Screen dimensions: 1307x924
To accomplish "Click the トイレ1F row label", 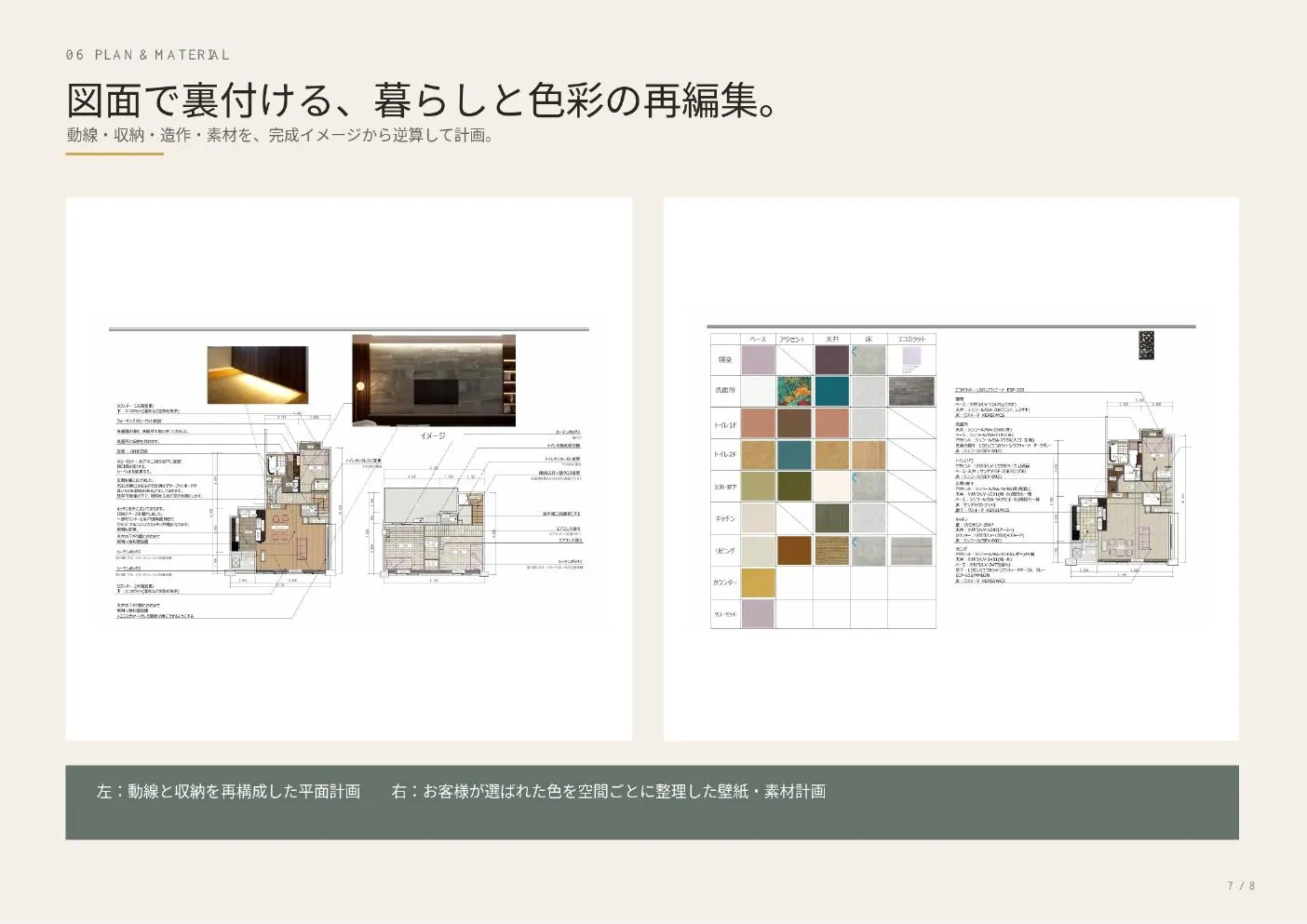I will pyautogui.click(x=725, y=423).
